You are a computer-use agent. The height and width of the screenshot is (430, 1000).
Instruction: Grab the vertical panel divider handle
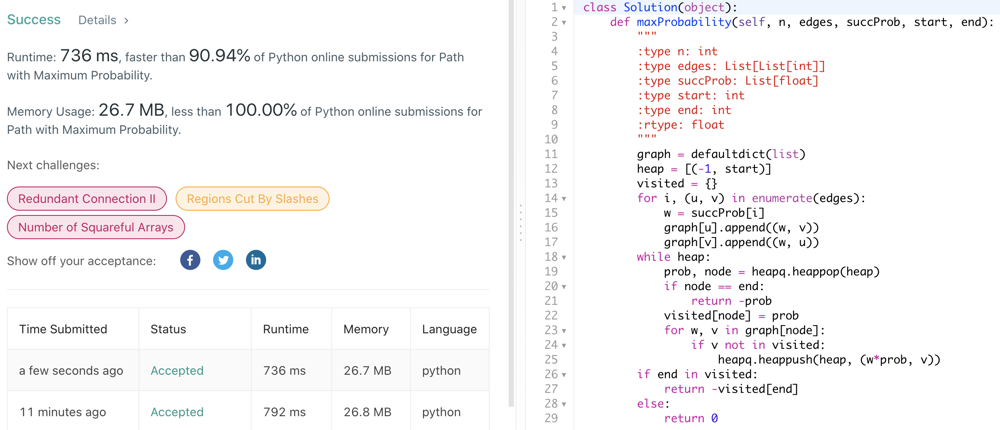tap(521, 223)
